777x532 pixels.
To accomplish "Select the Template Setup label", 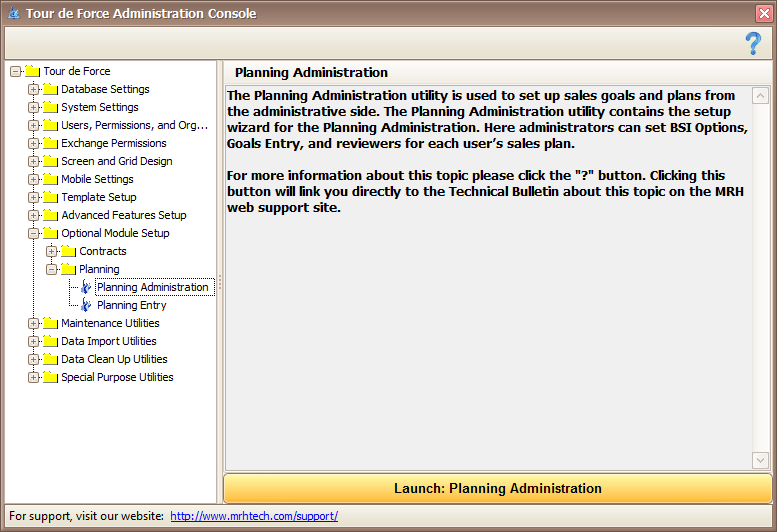I will click(99, 197).
